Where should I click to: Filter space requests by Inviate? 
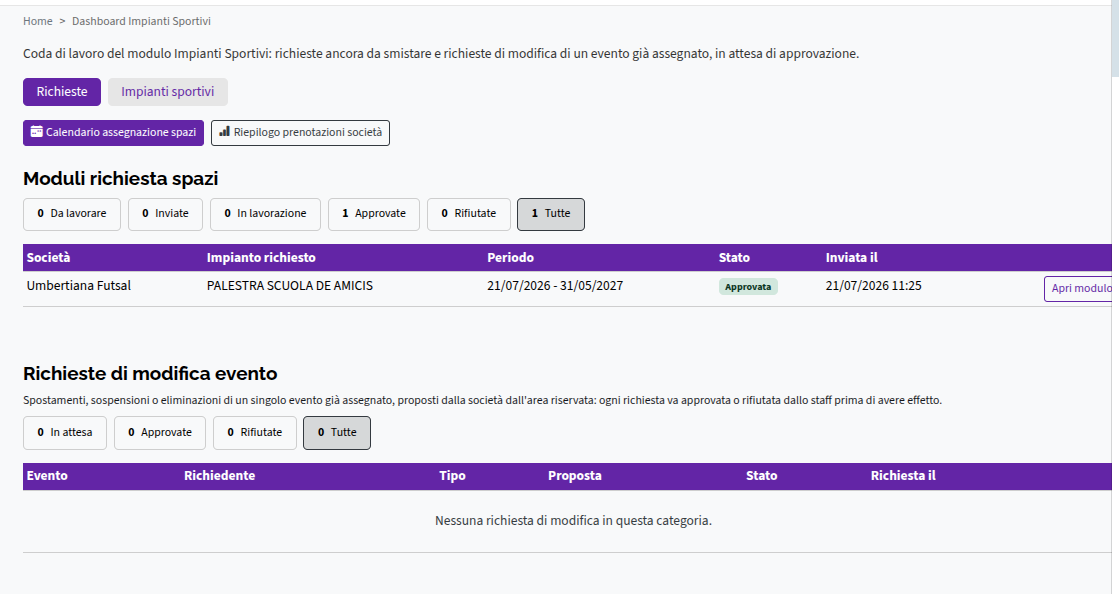(165, 214)
